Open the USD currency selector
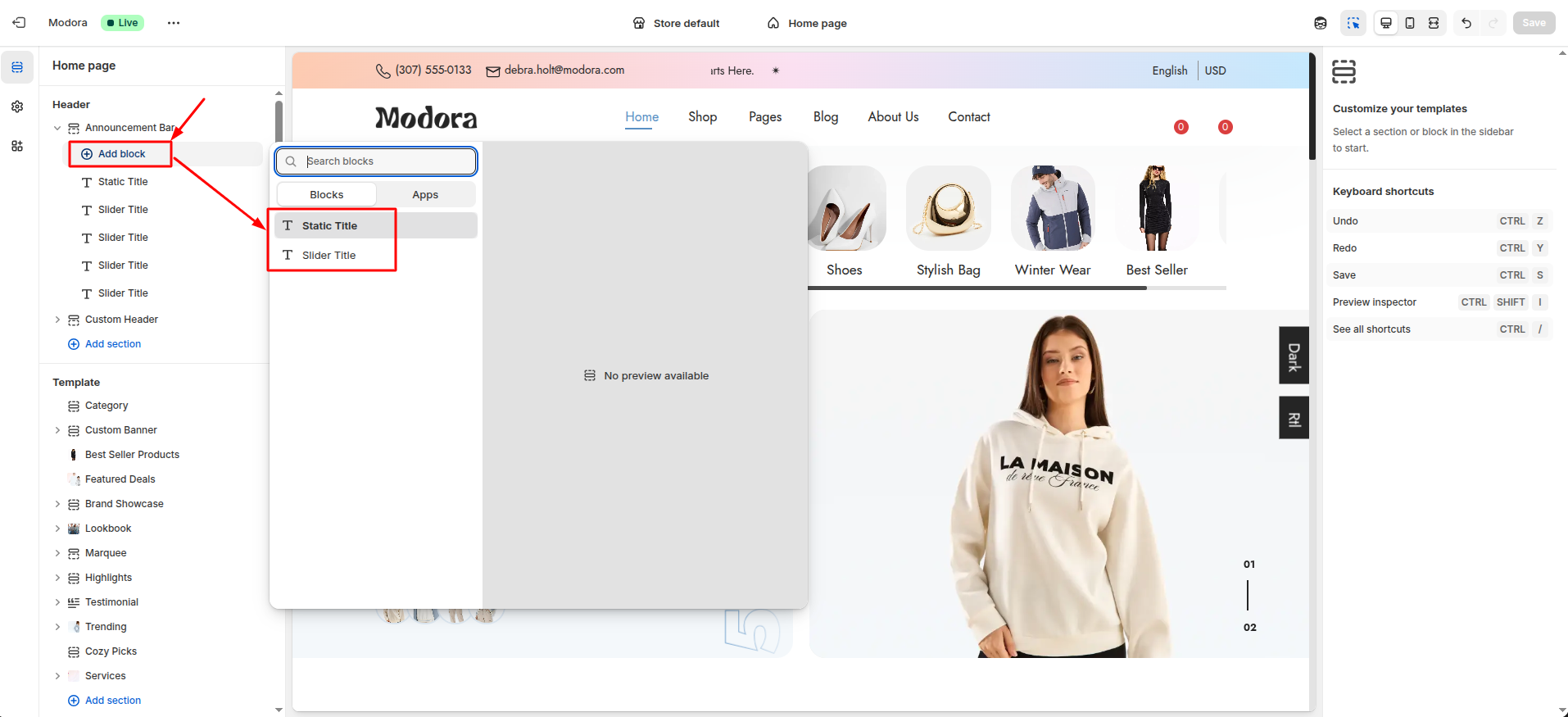This screenshot has height=717, width=1568. [x=1216, y=70]
